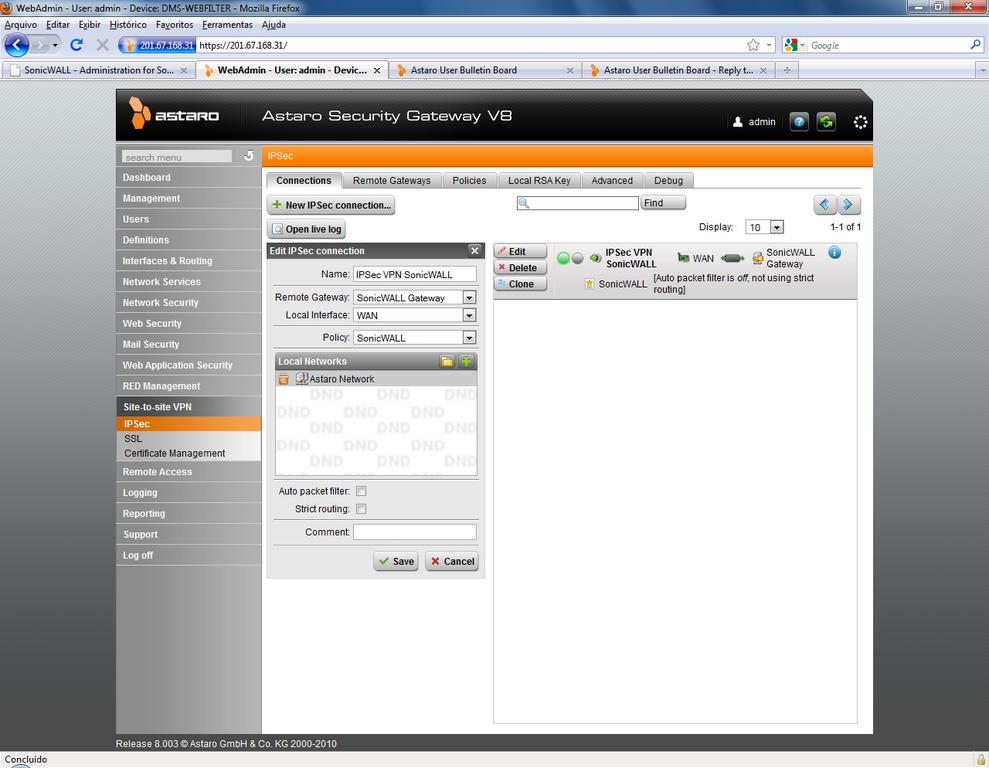Click the admin user icon

pyautogui.click(x=737, y=122)
